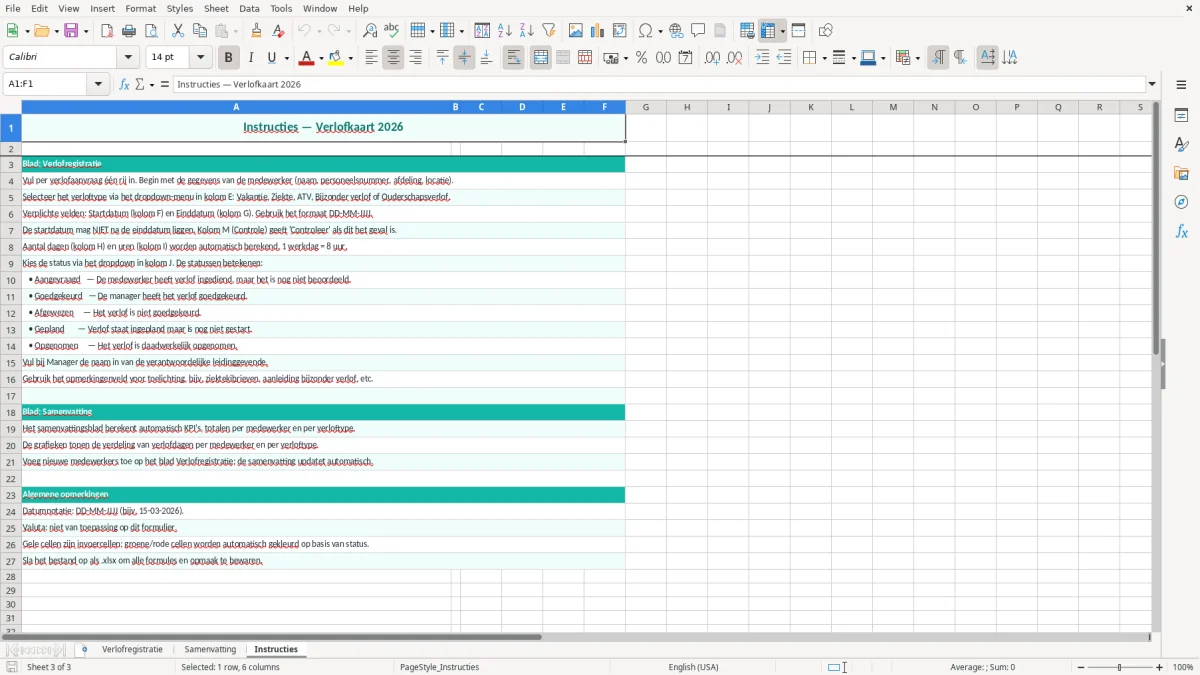Viewport: 1200px width, 675px height.
Task: Open the Sheet menu
Action: [x=216, y=8]
